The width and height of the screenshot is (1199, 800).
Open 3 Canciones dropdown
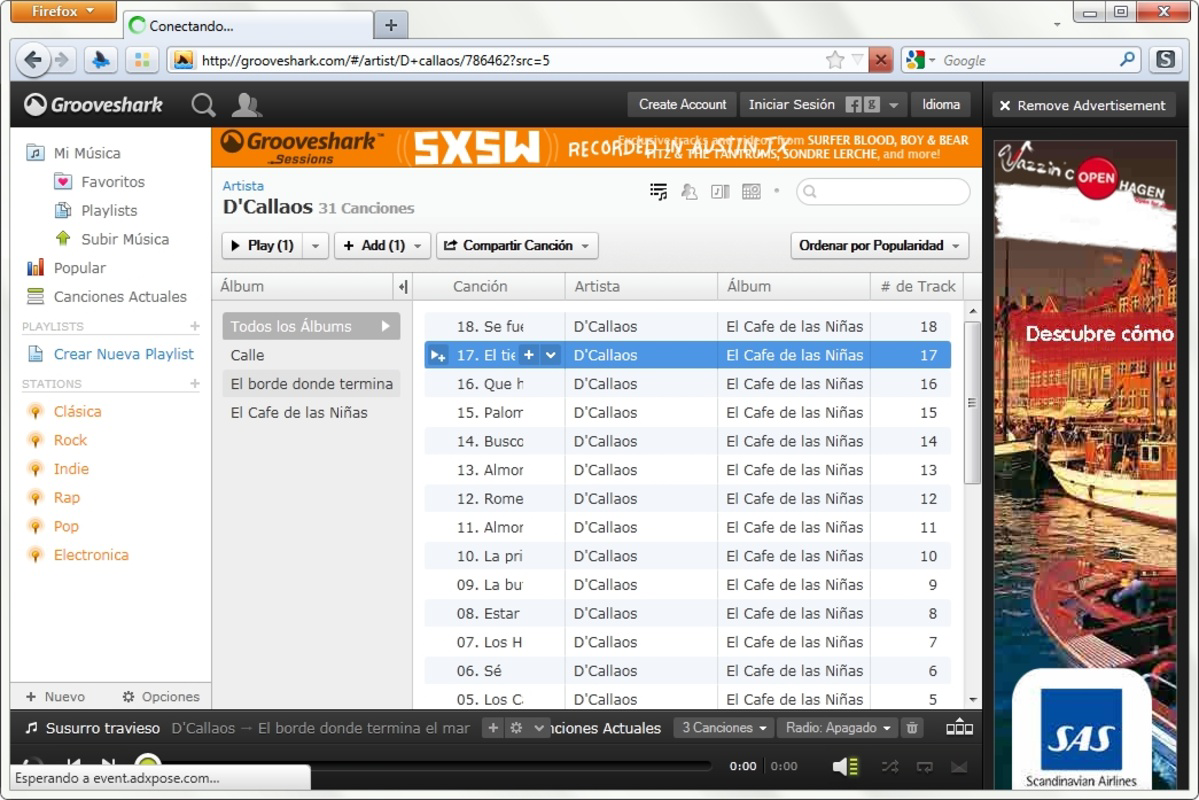click(723, 728)
